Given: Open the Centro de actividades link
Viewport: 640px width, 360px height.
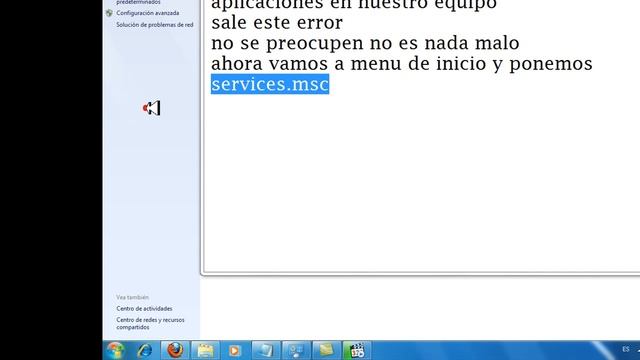Looking at the screenshot, I should click(x=144, y=309).
